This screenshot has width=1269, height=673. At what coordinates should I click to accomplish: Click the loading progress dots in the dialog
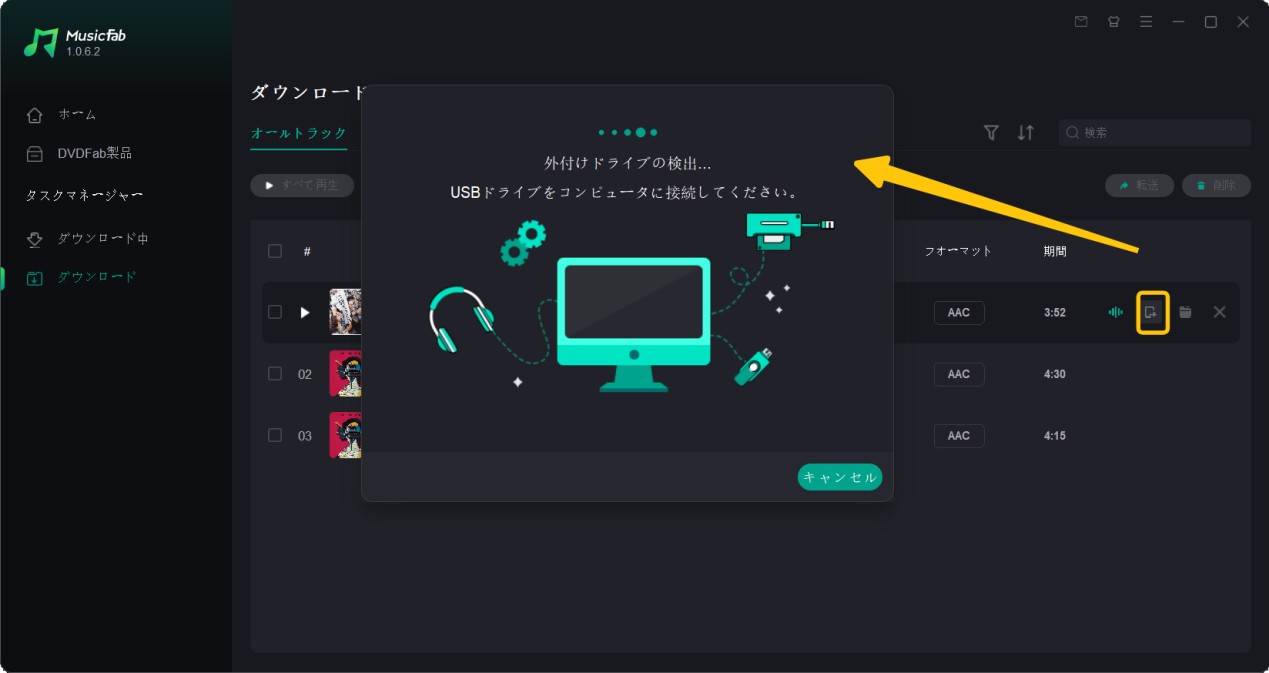point(627,131)
